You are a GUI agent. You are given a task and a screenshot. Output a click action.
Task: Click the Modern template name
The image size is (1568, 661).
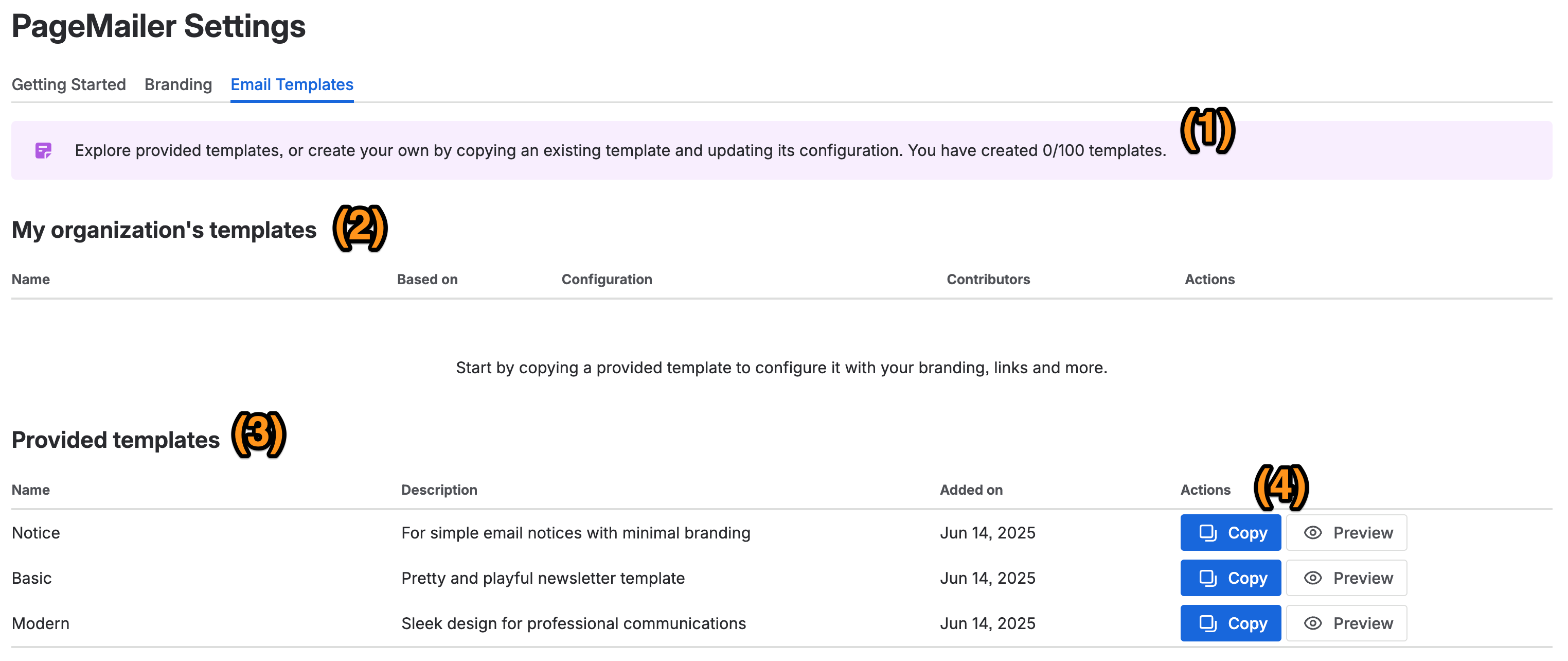(x=40, y=623)
